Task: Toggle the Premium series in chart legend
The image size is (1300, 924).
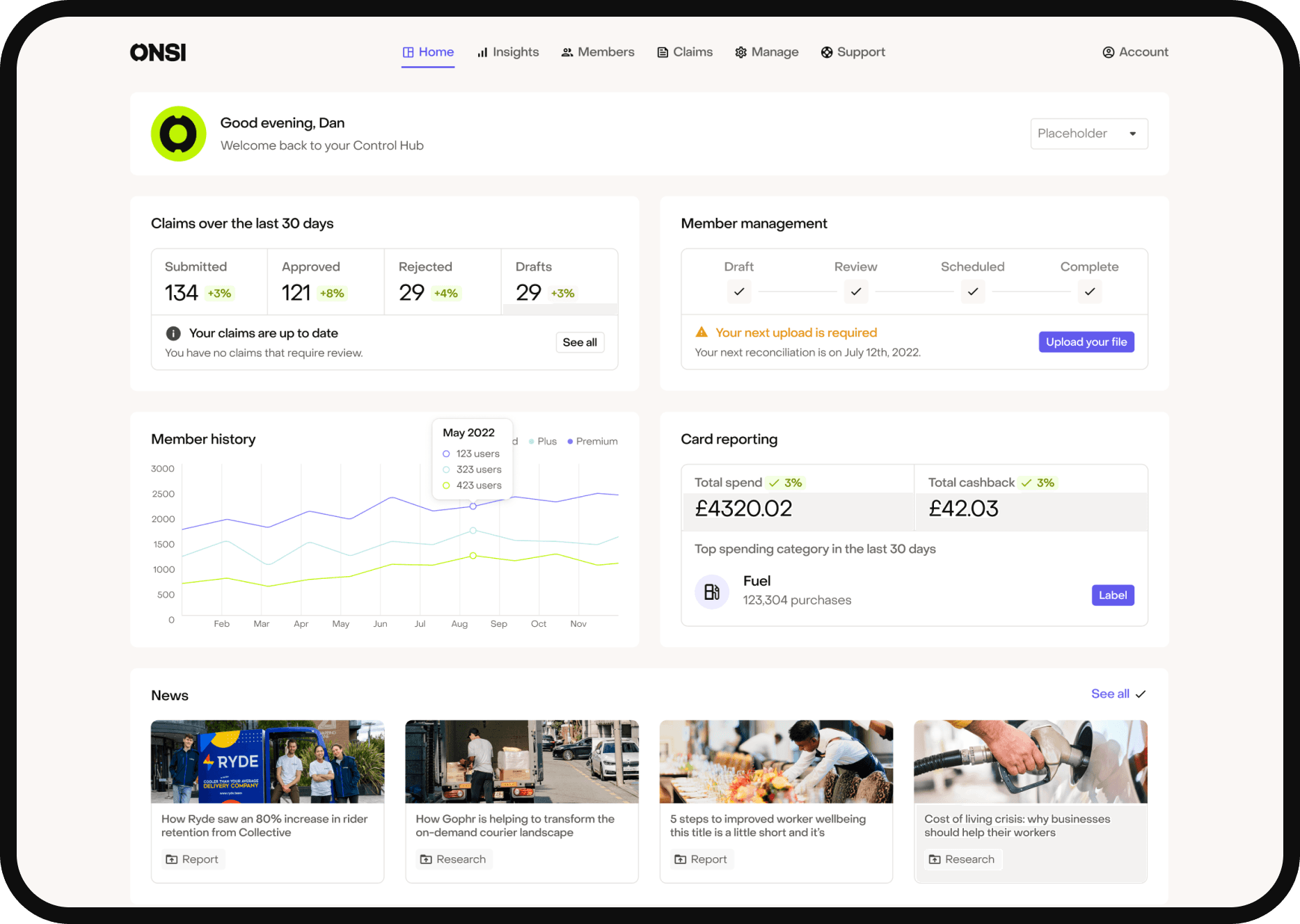Action: point(593,441)
